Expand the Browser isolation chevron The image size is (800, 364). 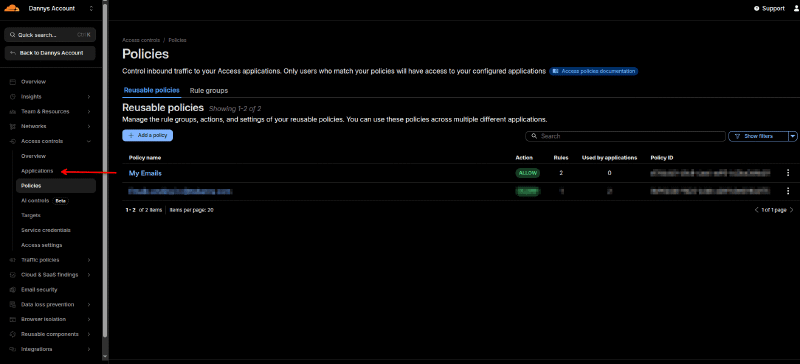point(89,319)
